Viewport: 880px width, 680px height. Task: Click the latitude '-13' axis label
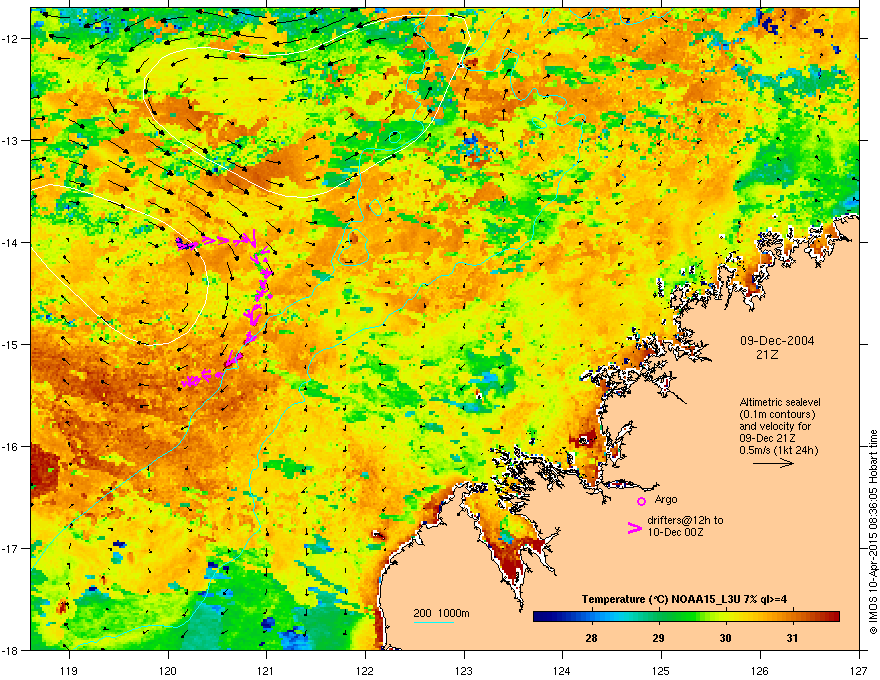click(11, 140)
